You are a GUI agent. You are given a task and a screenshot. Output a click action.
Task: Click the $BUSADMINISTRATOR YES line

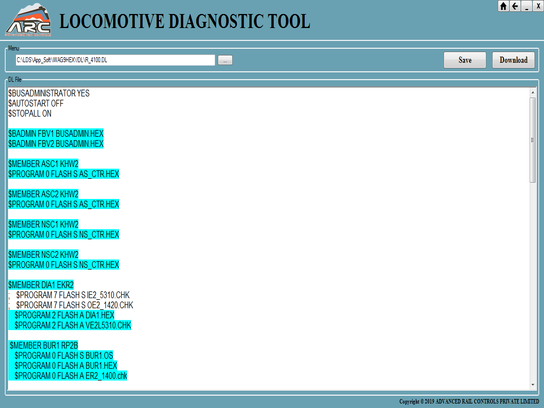(x=49, y=93)
